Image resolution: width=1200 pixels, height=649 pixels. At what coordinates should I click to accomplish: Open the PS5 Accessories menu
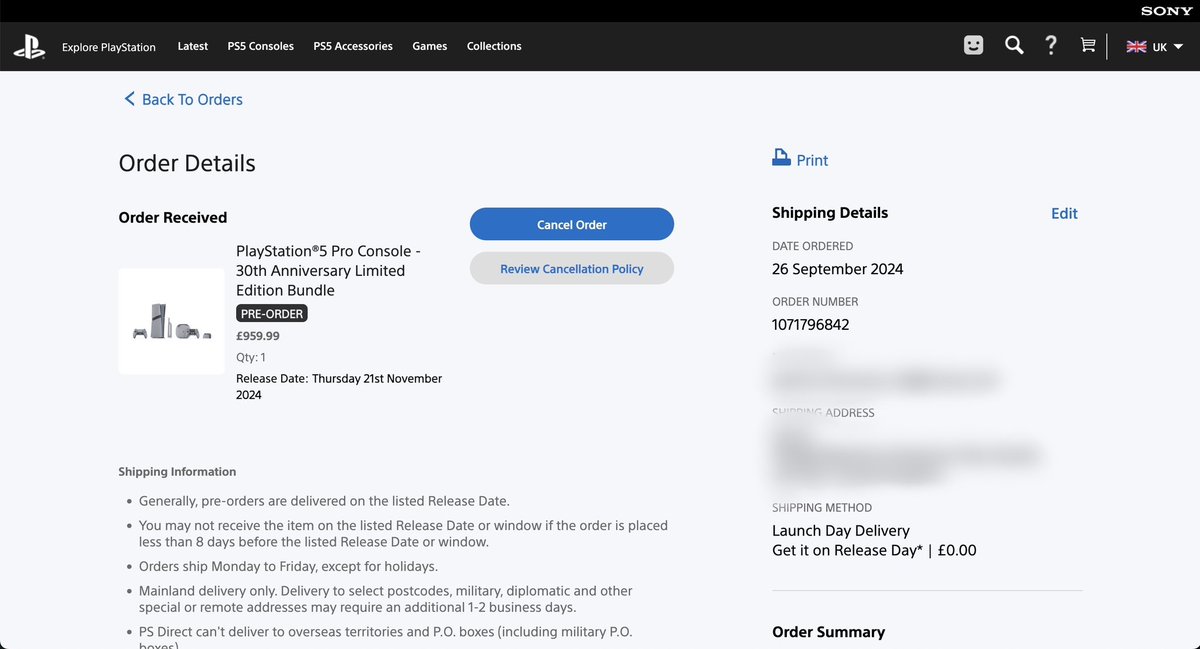coord(353,46)
